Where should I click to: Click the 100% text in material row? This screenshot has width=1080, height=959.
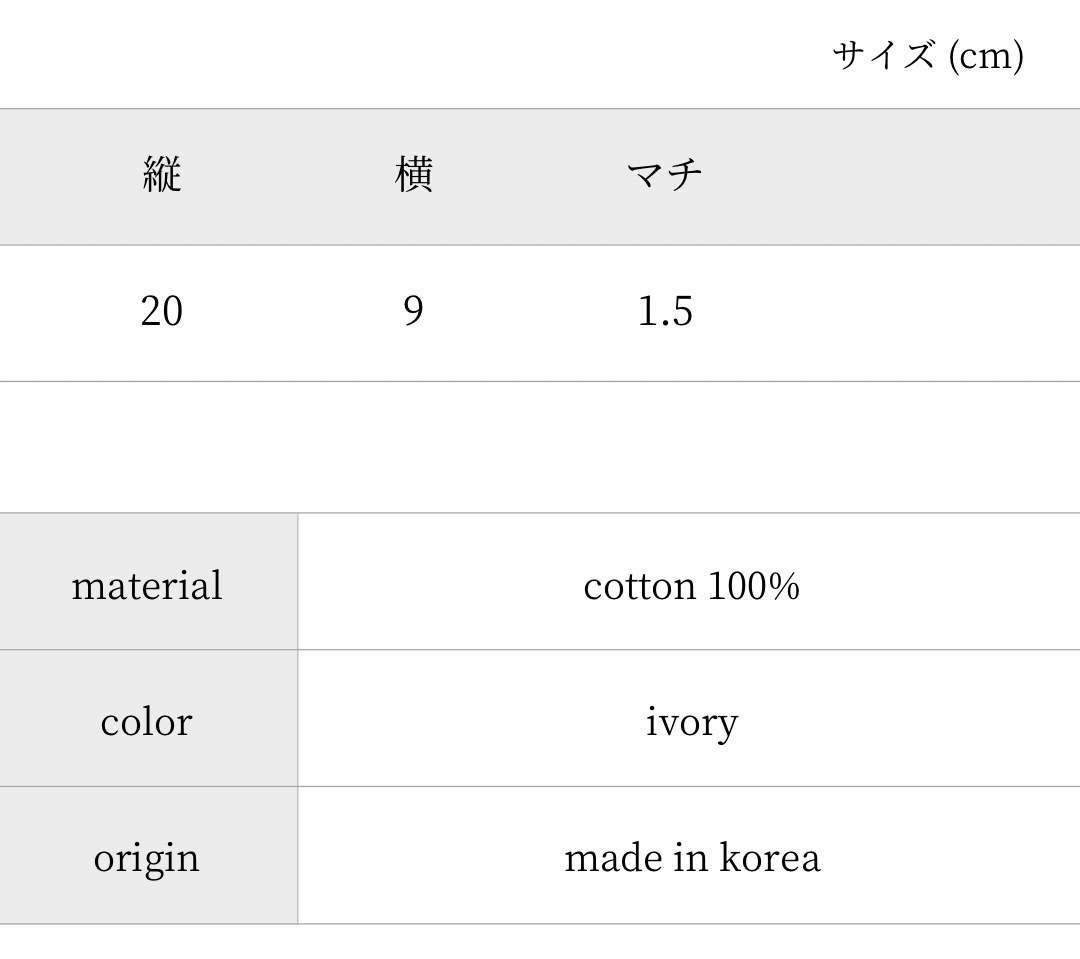(754, 586)
